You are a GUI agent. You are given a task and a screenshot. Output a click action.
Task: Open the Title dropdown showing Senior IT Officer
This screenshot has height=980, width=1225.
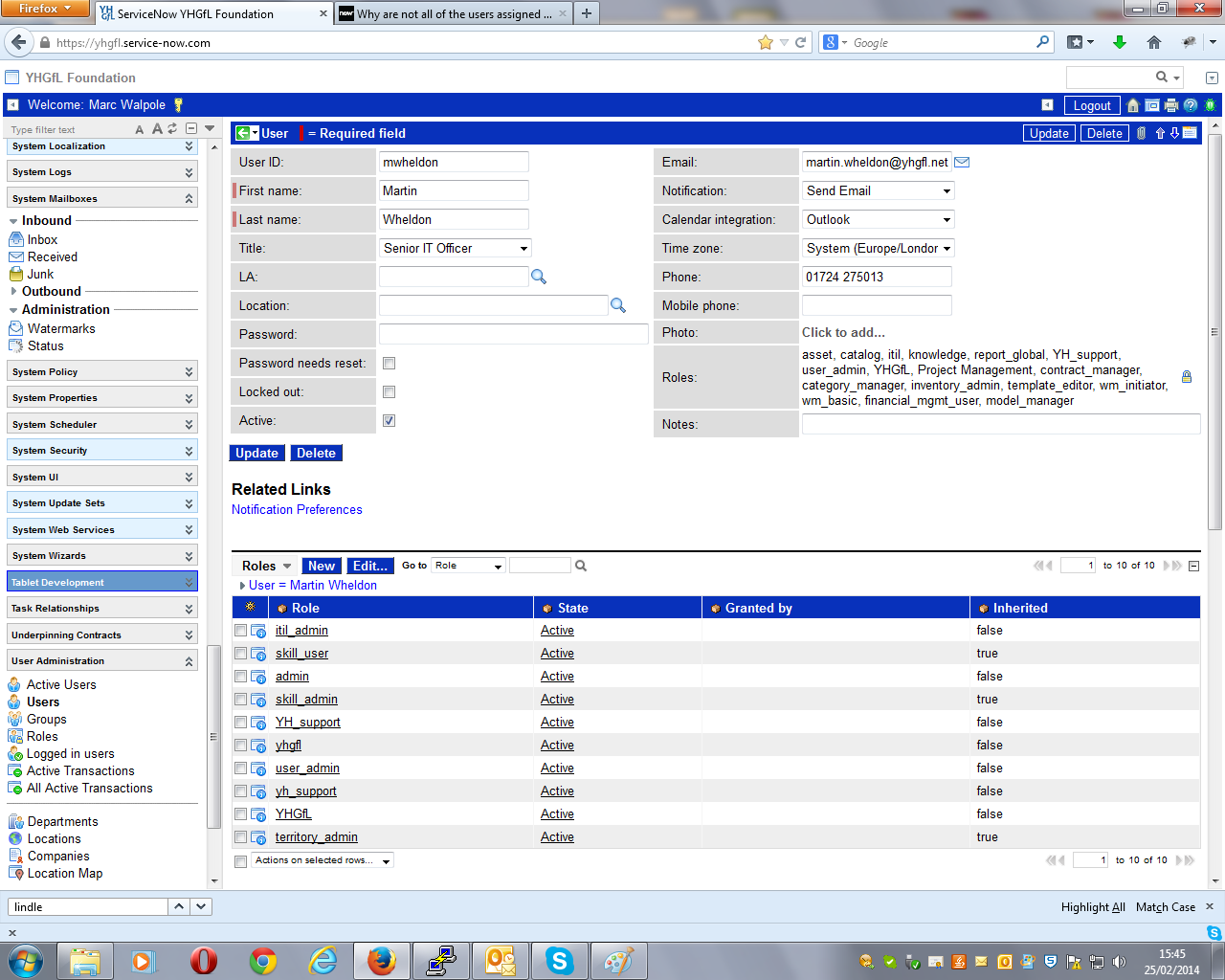456,248
